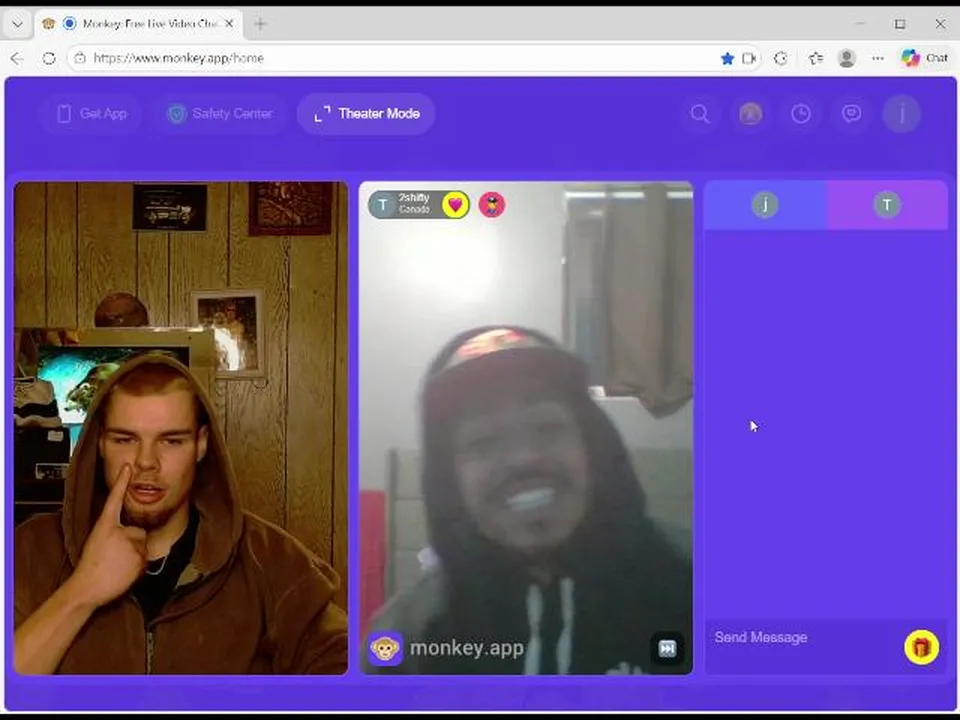The height and width of the screenshot is (720, 960).
Task: Open the Safety Center
Action: 220,114
